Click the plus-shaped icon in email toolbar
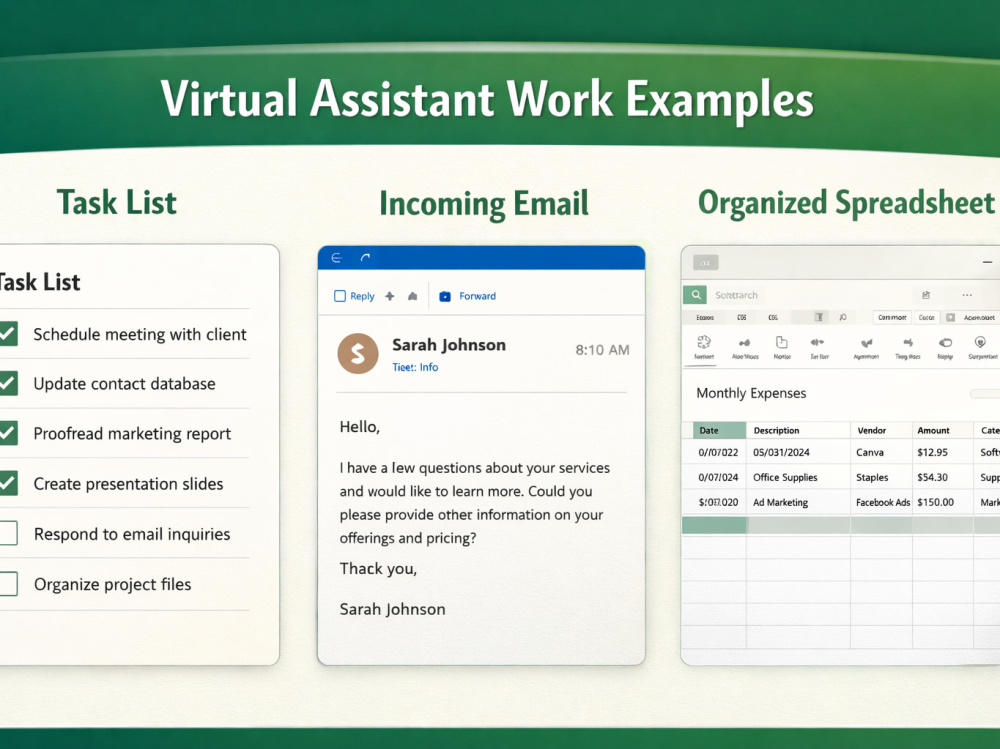This screenshot has height=749, width=1000. pyautogui.click(x=390, y=296)
